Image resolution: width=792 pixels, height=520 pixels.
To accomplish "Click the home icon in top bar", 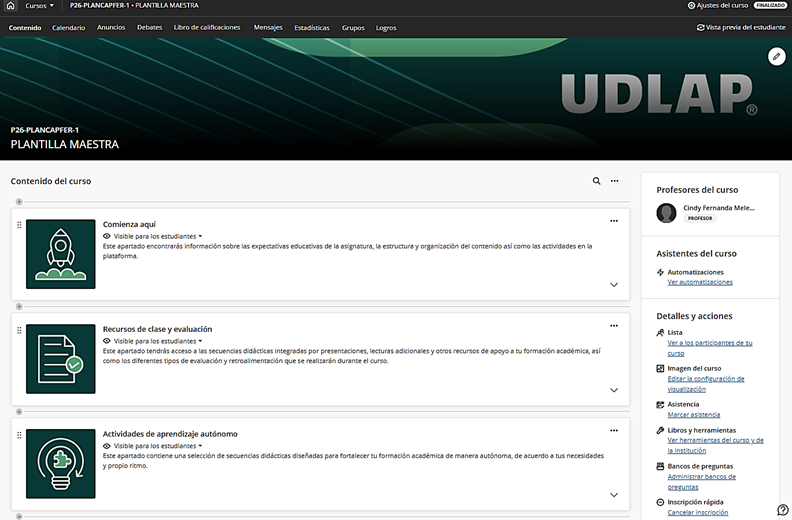I will 10,6.
